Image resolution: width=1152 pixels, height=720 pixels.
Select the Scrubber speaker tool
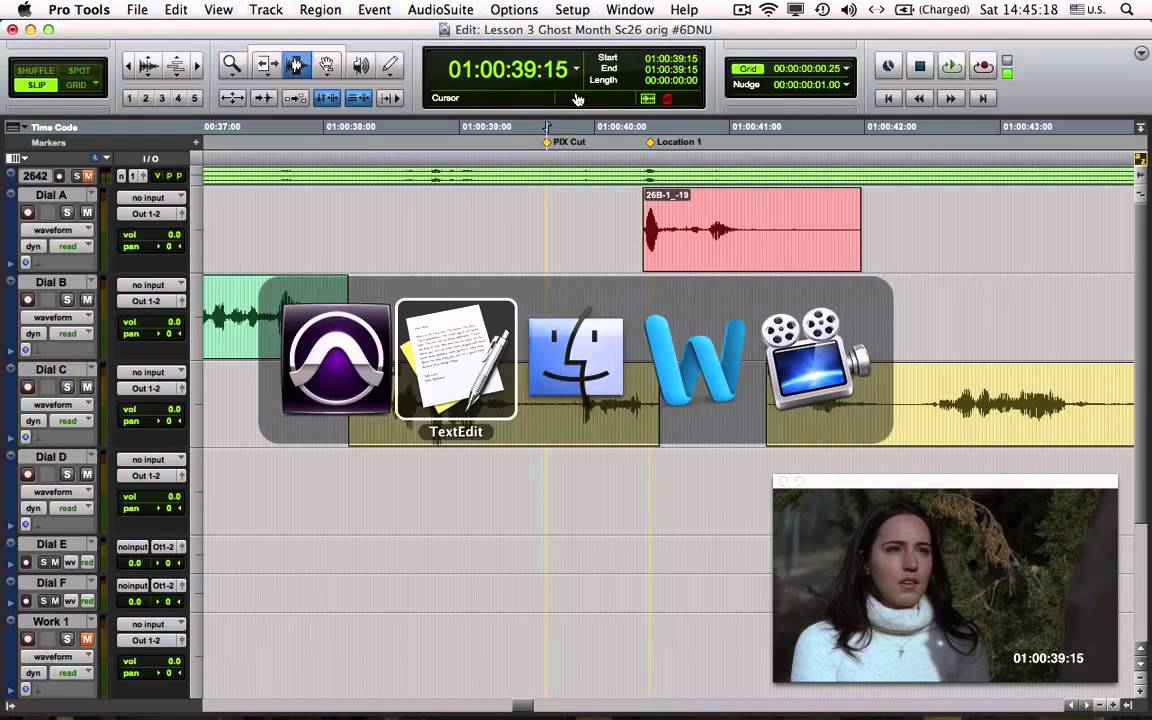pyautogui.click(x=360, y=65)
